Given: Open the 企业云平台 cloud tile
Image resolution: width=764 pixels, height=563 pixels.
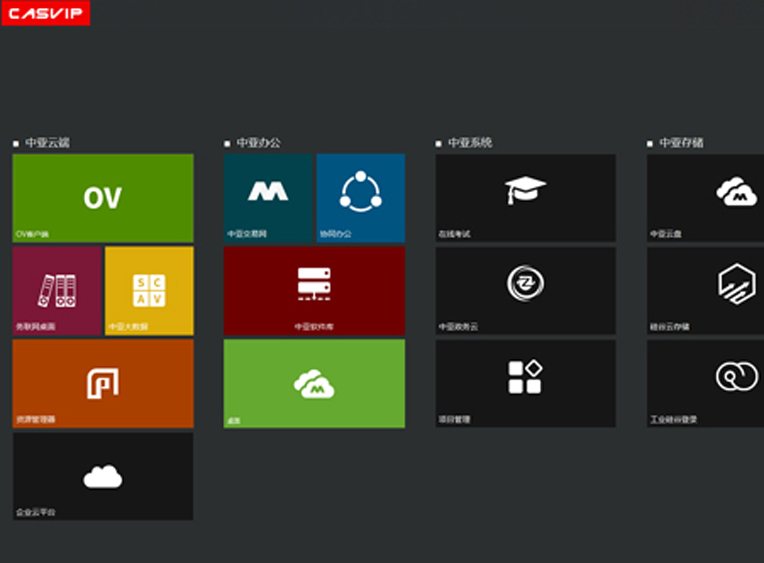Looking at the screenshot, I should 103,476.
